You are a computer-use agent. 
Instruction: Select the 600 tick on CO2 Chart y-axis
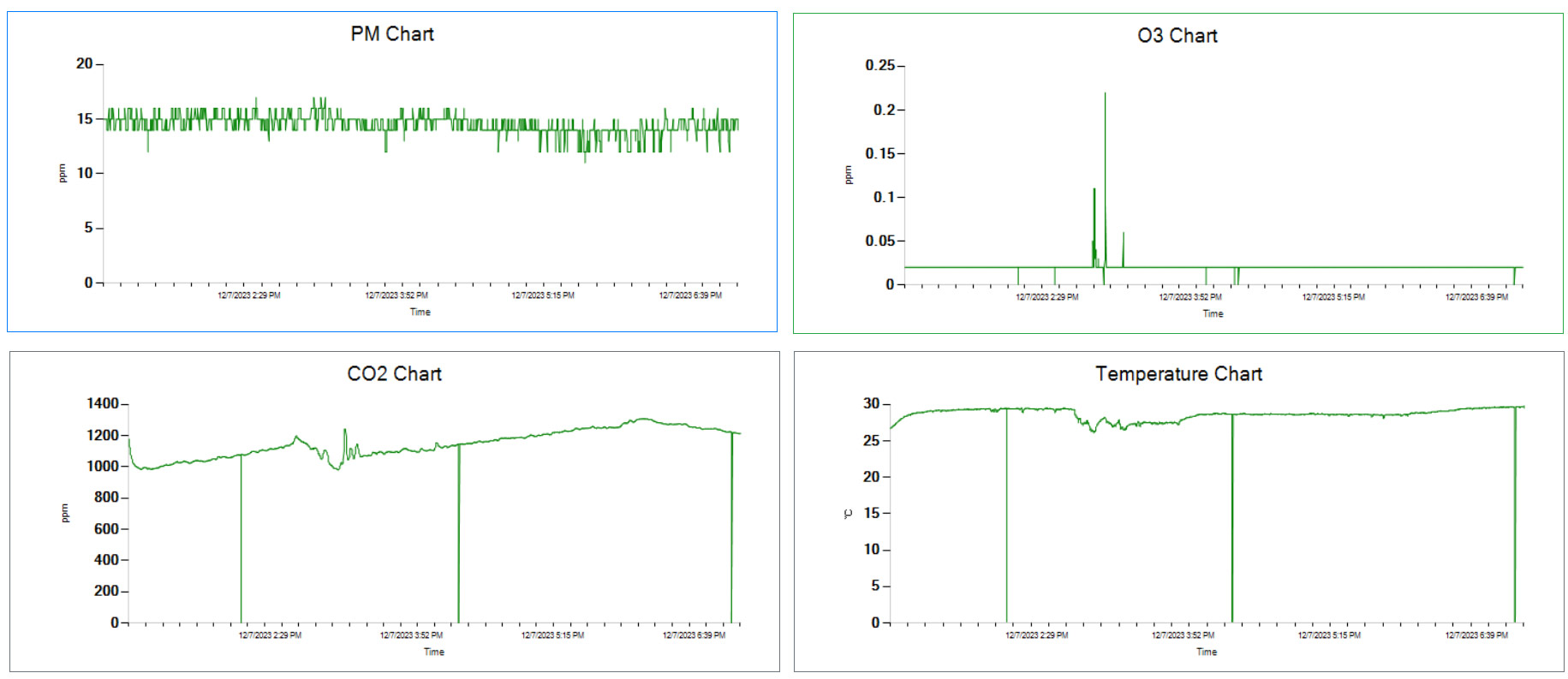[x=107, y=528]
